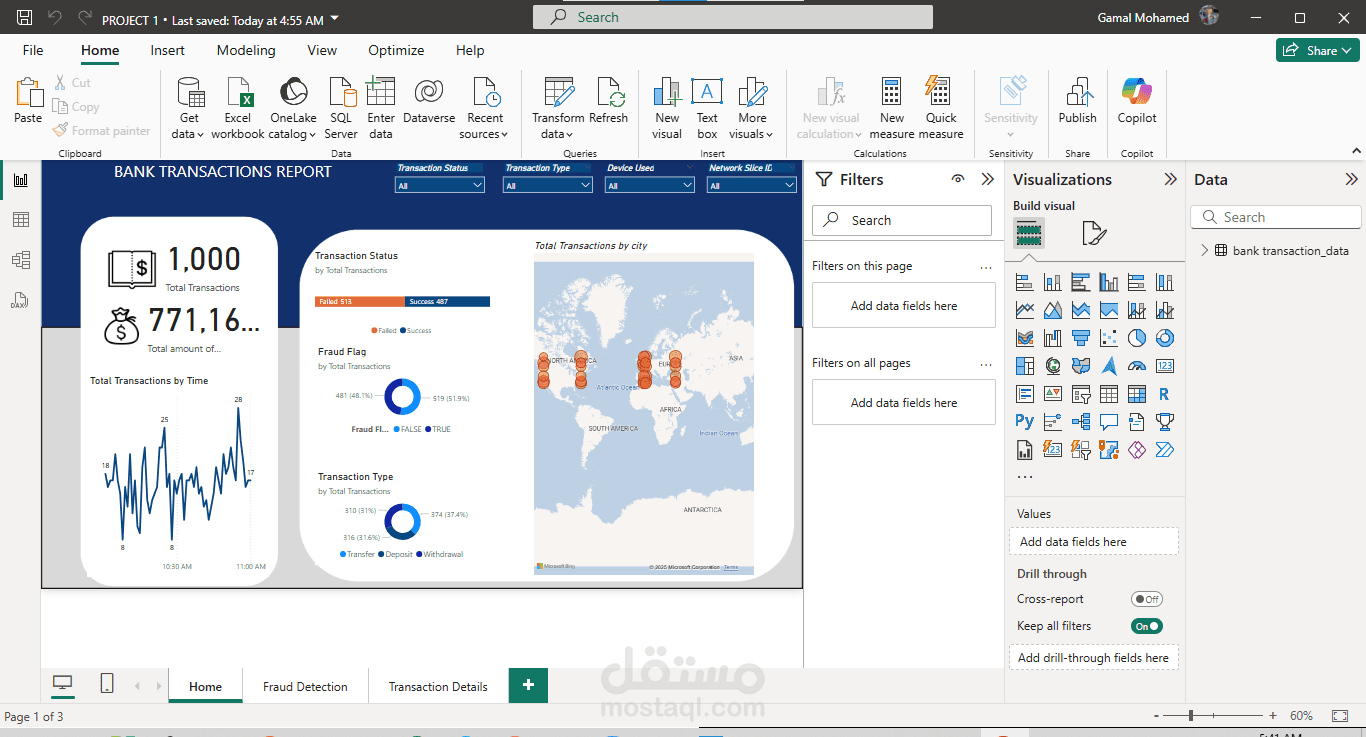Refresh the report data
The width and height of the screenshot is (1366, 737).
click(x=609, y=100)
